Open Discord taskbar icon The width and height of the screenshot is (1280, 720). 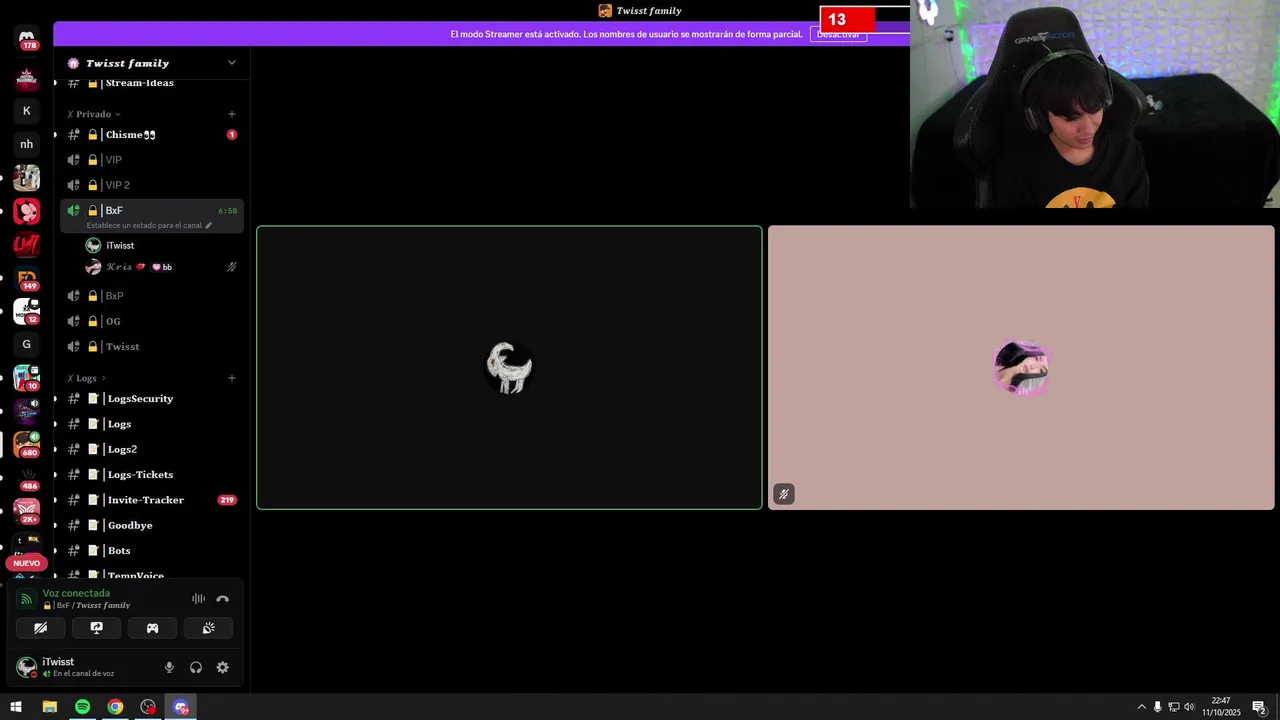click(181, 707)
